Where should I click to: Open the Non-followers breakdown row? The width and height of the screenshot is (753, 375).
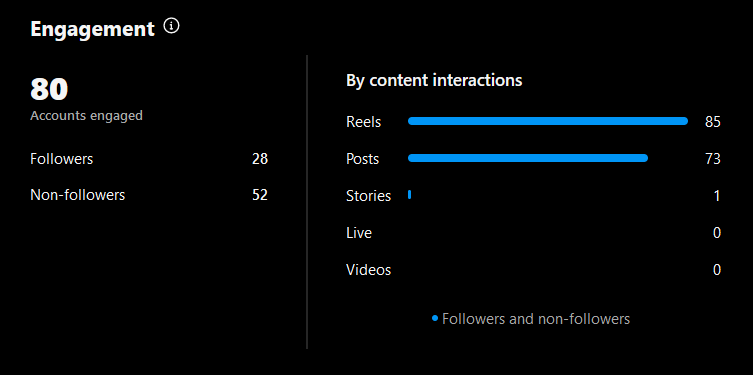(x=149, y=195)
